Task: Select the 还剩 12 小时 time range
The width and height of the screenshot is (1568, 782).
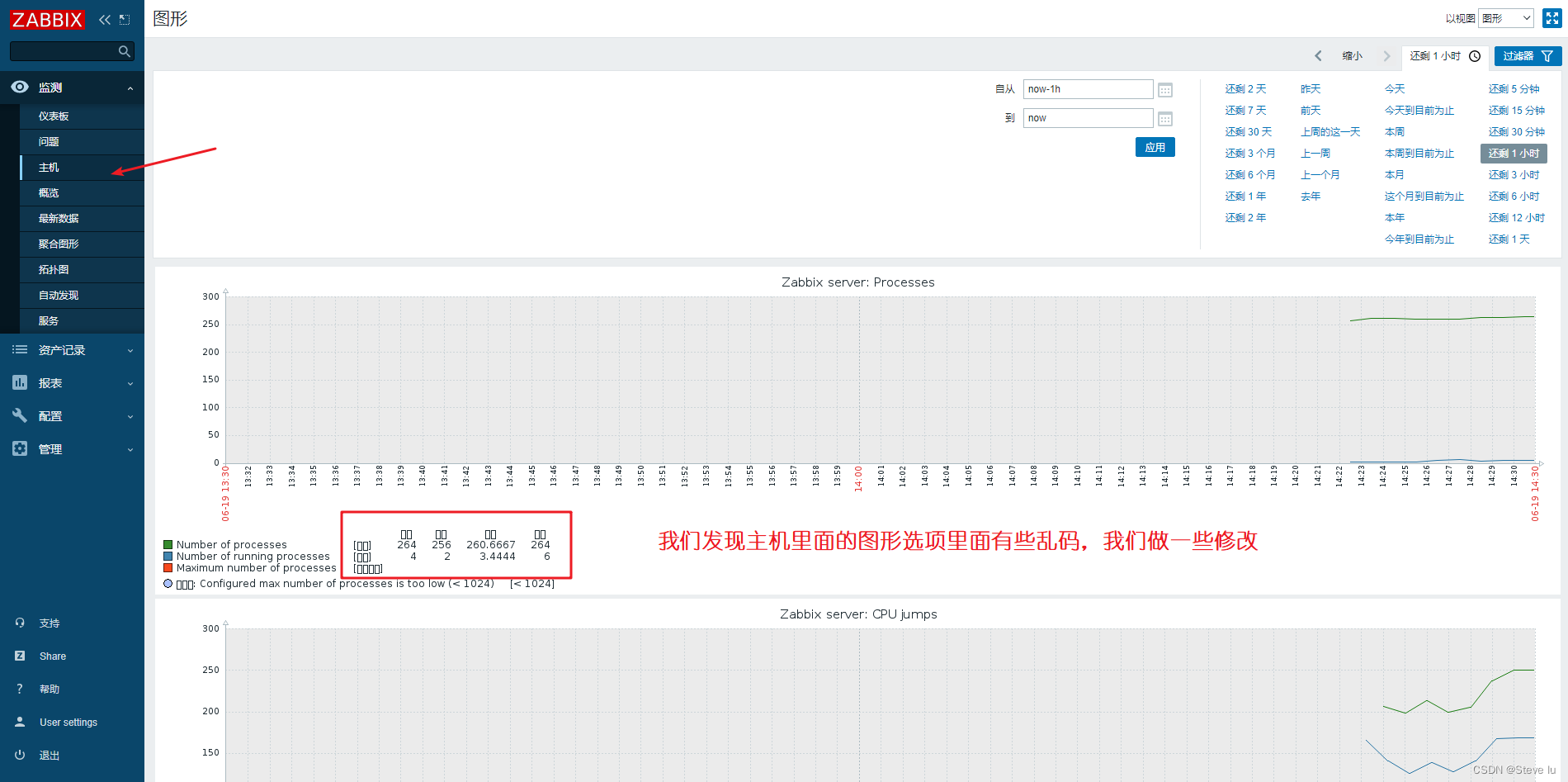Action: click(x=1516, y=218)
